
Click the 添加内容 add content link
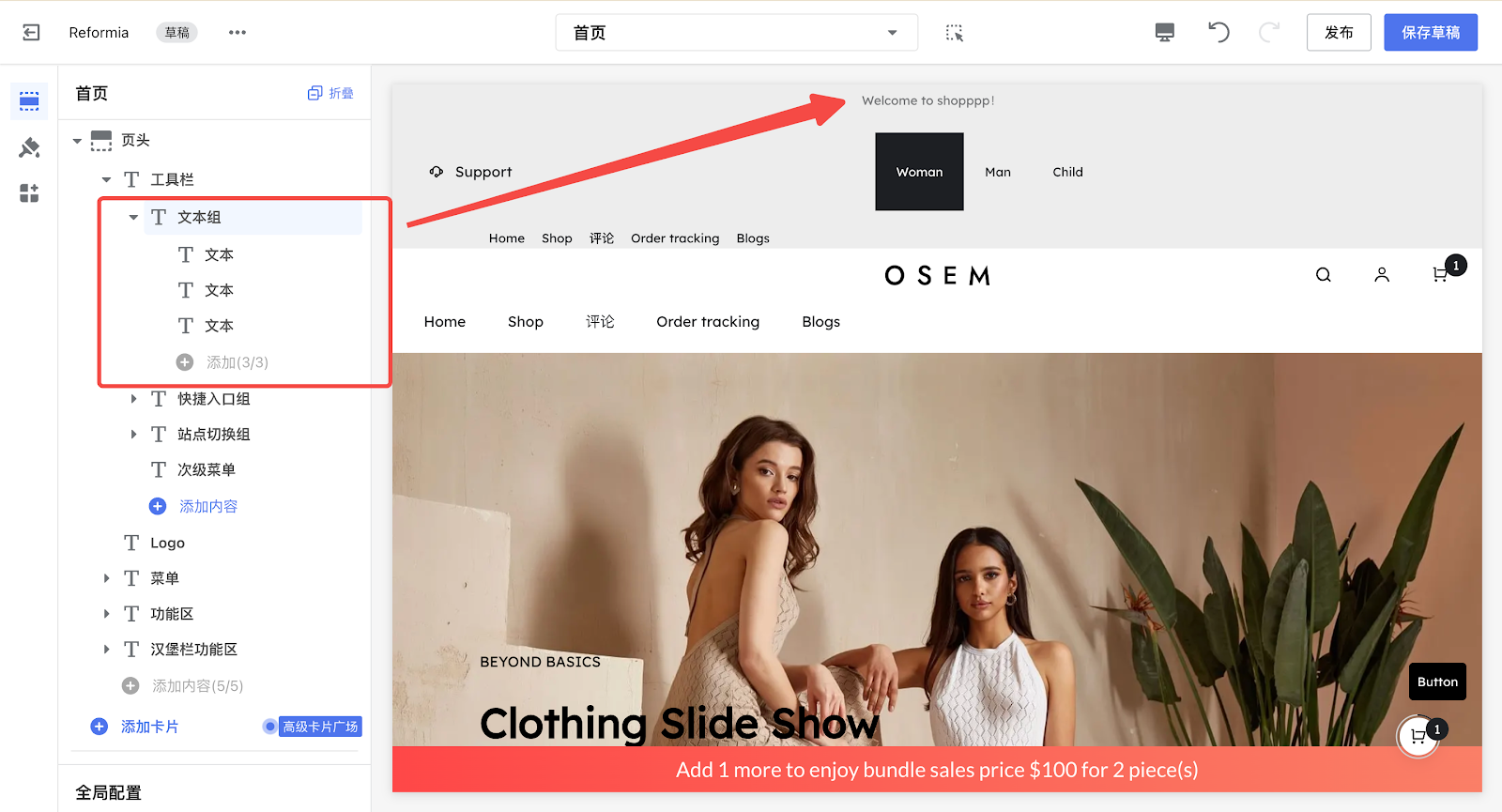(207, 507)
